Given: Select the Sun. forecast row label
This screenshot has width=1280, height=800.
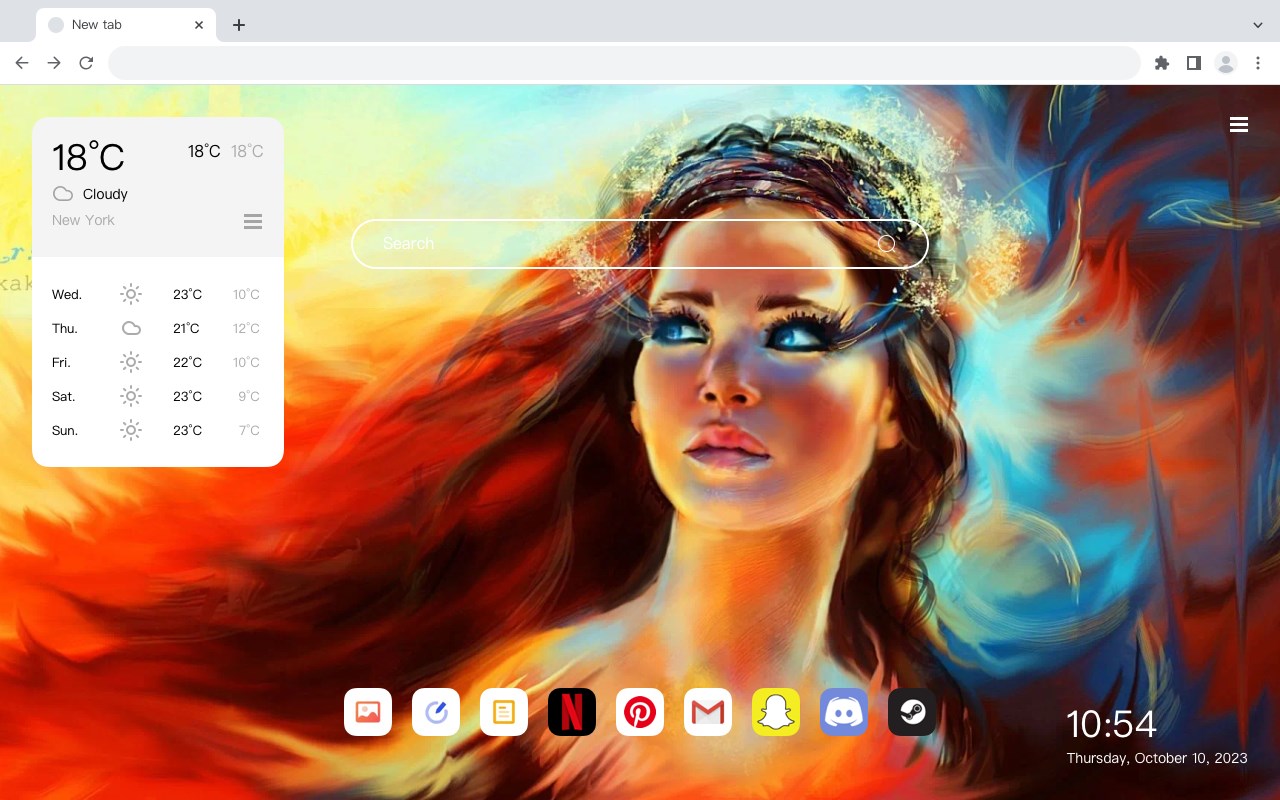Looking at the screenshot, I should [65, 431].
